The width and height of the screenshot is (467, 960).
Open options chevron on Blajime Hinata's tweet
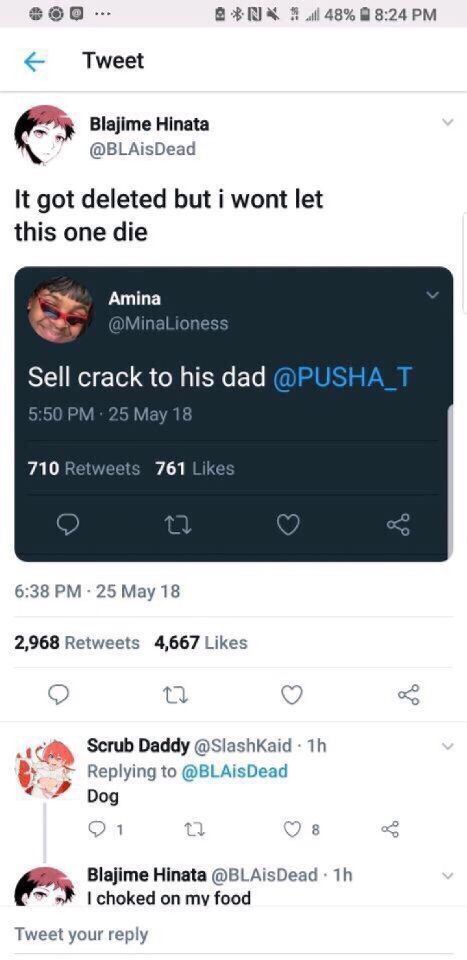pos(447,122)
